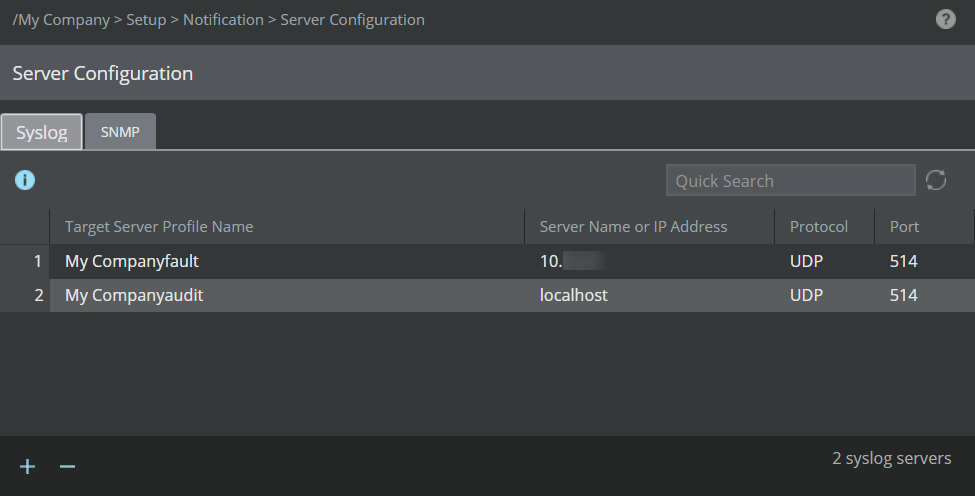Click UDP protocol in My Companyaudit row

pos(806,295)
